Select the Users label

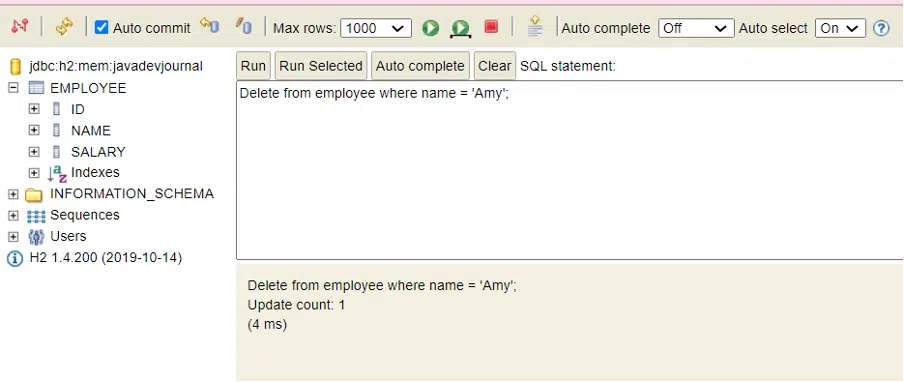[x=68, y=236]
